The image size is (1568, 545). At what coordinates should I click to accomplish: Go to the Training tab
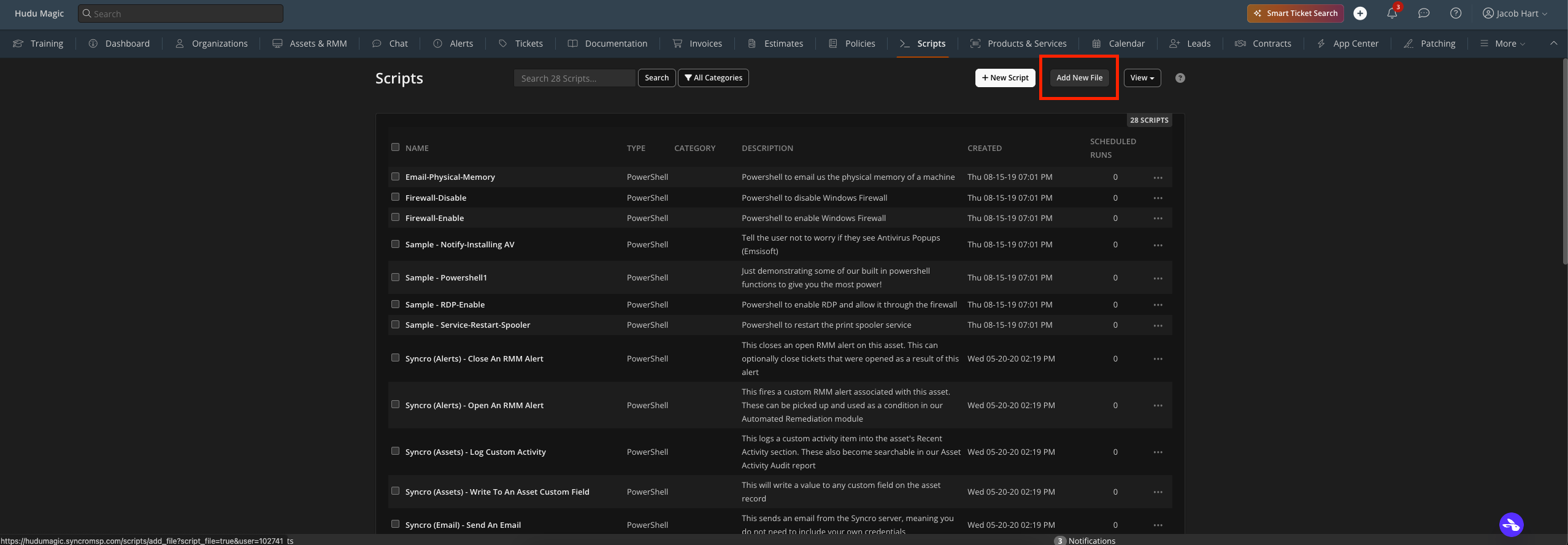tap(38, 44)
